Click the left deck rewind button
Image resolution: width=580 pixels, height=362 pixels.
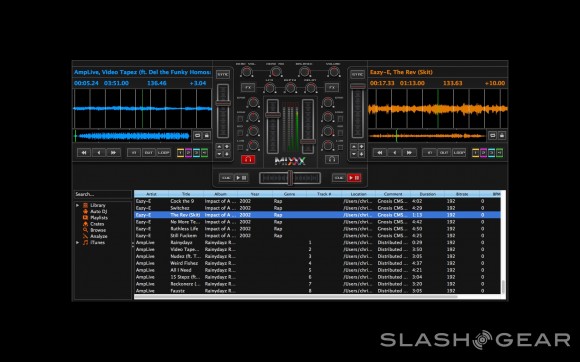84,152
